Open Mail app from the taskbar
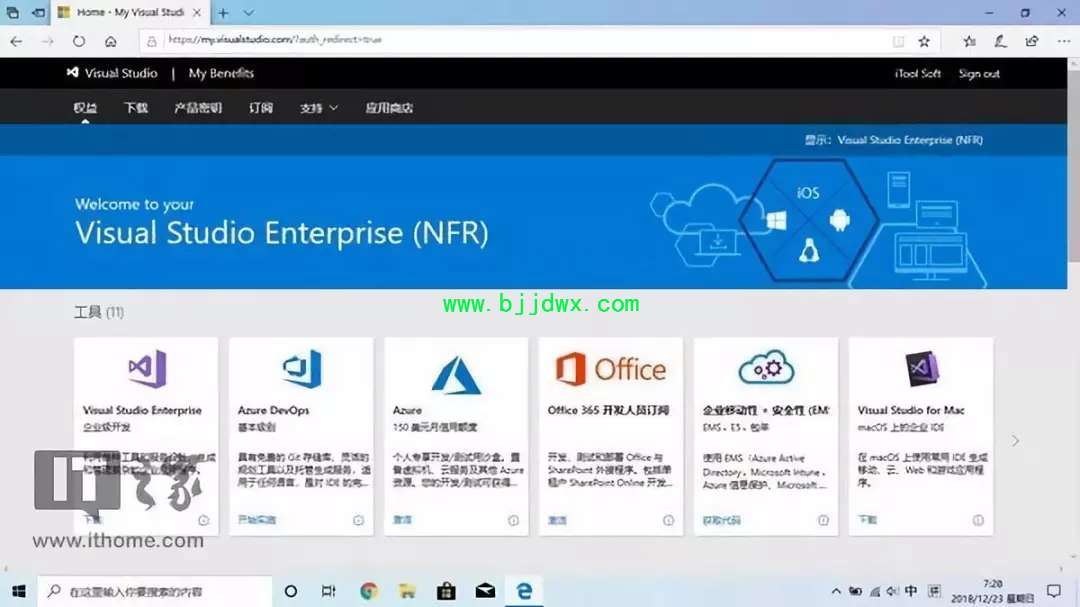 pos(485,591)
